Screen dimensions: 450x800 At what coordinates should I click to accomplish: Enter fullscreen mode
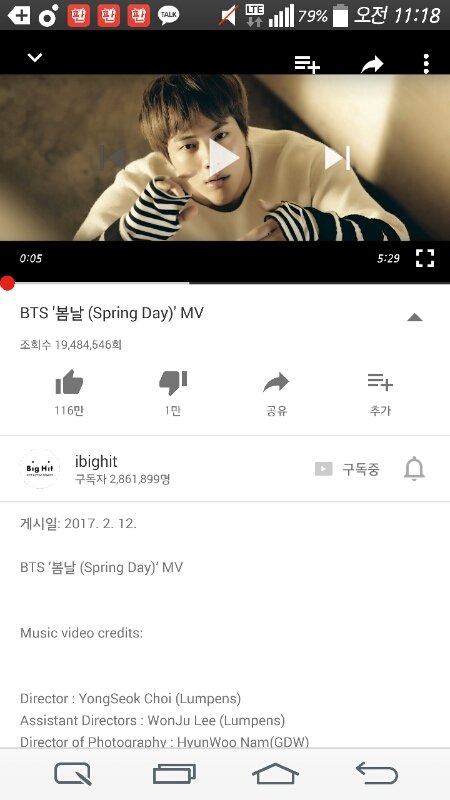(x=424, y=258)
